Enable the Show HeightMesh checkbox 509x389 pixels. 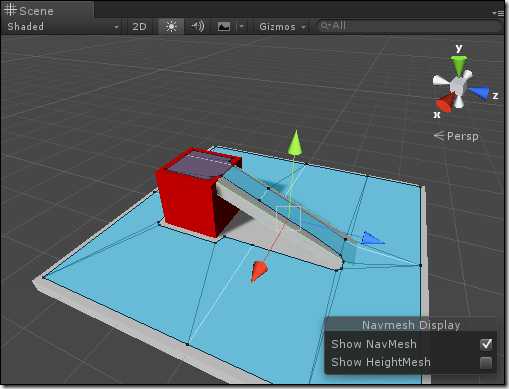486,362
